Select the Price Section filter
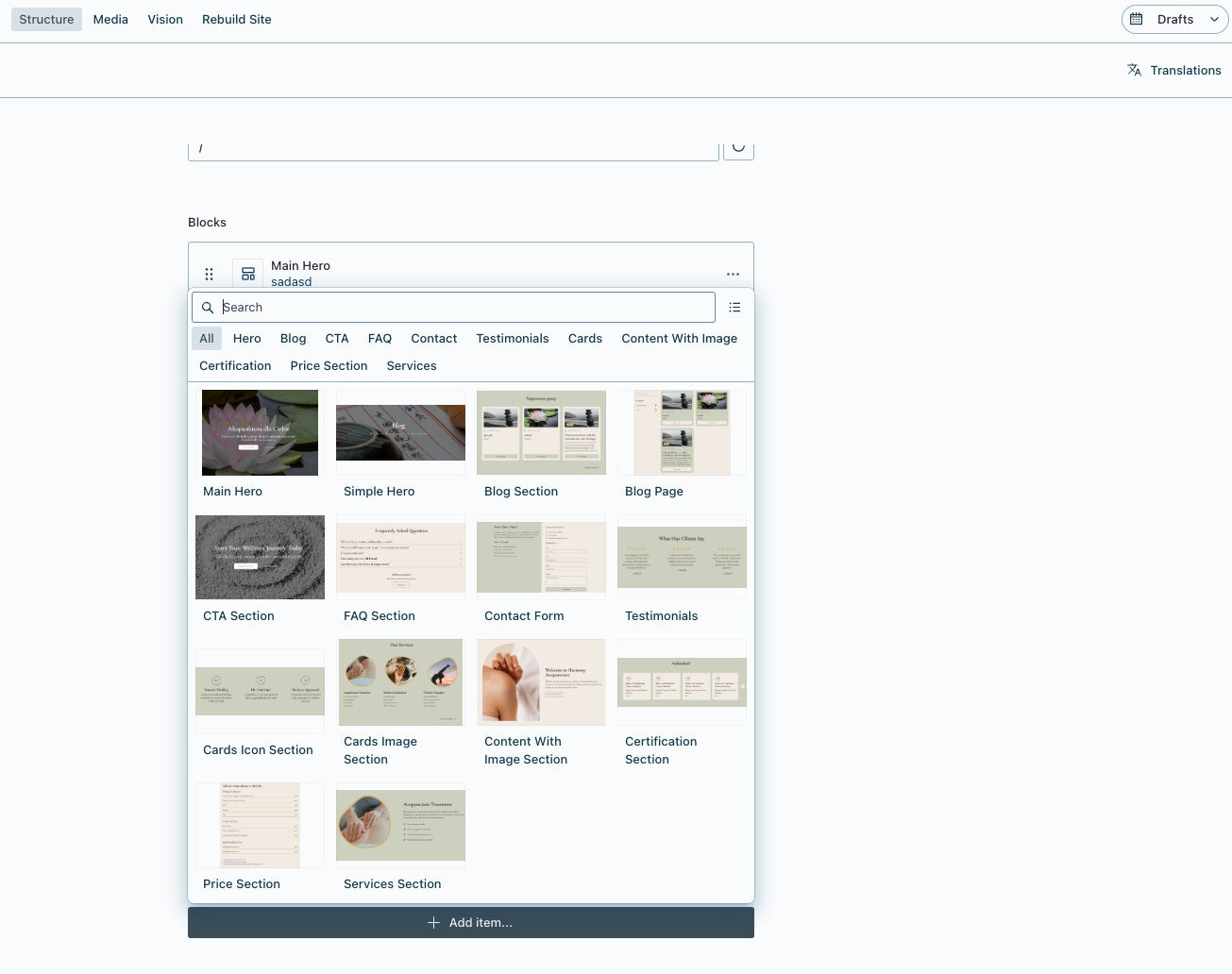 (x=329, y=366)
